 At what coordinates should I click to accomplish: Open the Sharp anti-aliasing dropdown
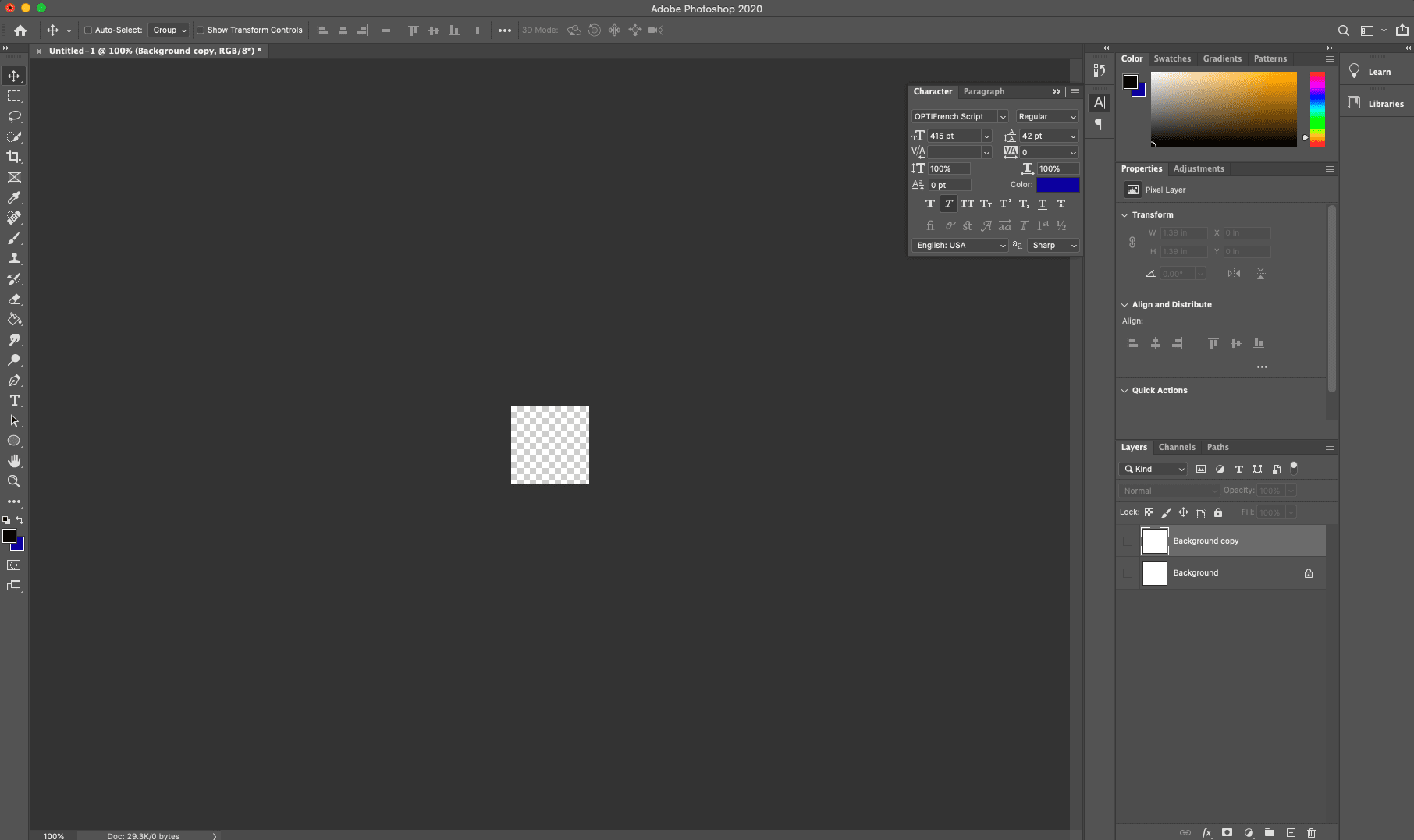pyautogui.click(x=1053, y=245)
